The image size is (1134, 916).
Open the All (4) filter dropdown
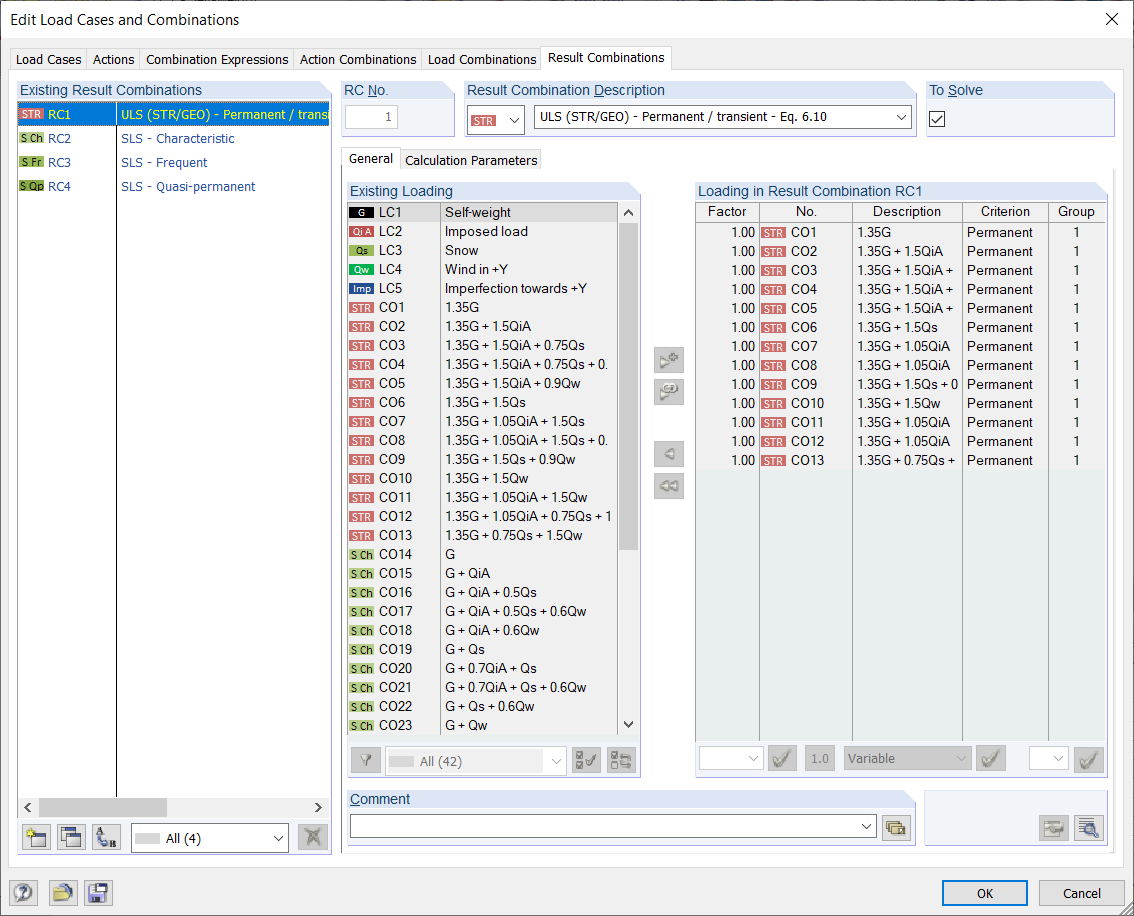(x=278, y=839)
